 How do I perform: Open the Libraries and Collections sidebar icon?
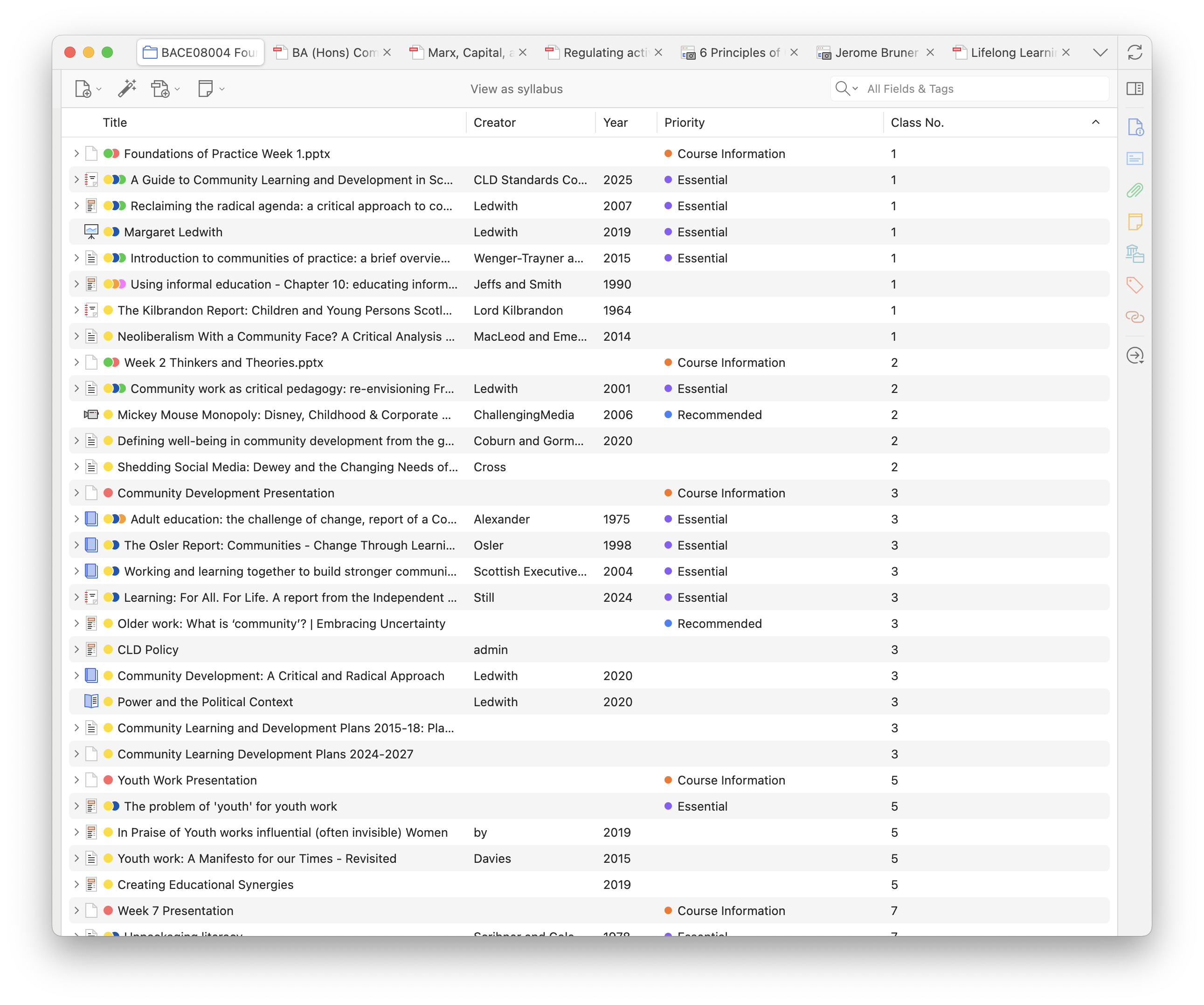pyautogui.click(x=1135, y=253)
